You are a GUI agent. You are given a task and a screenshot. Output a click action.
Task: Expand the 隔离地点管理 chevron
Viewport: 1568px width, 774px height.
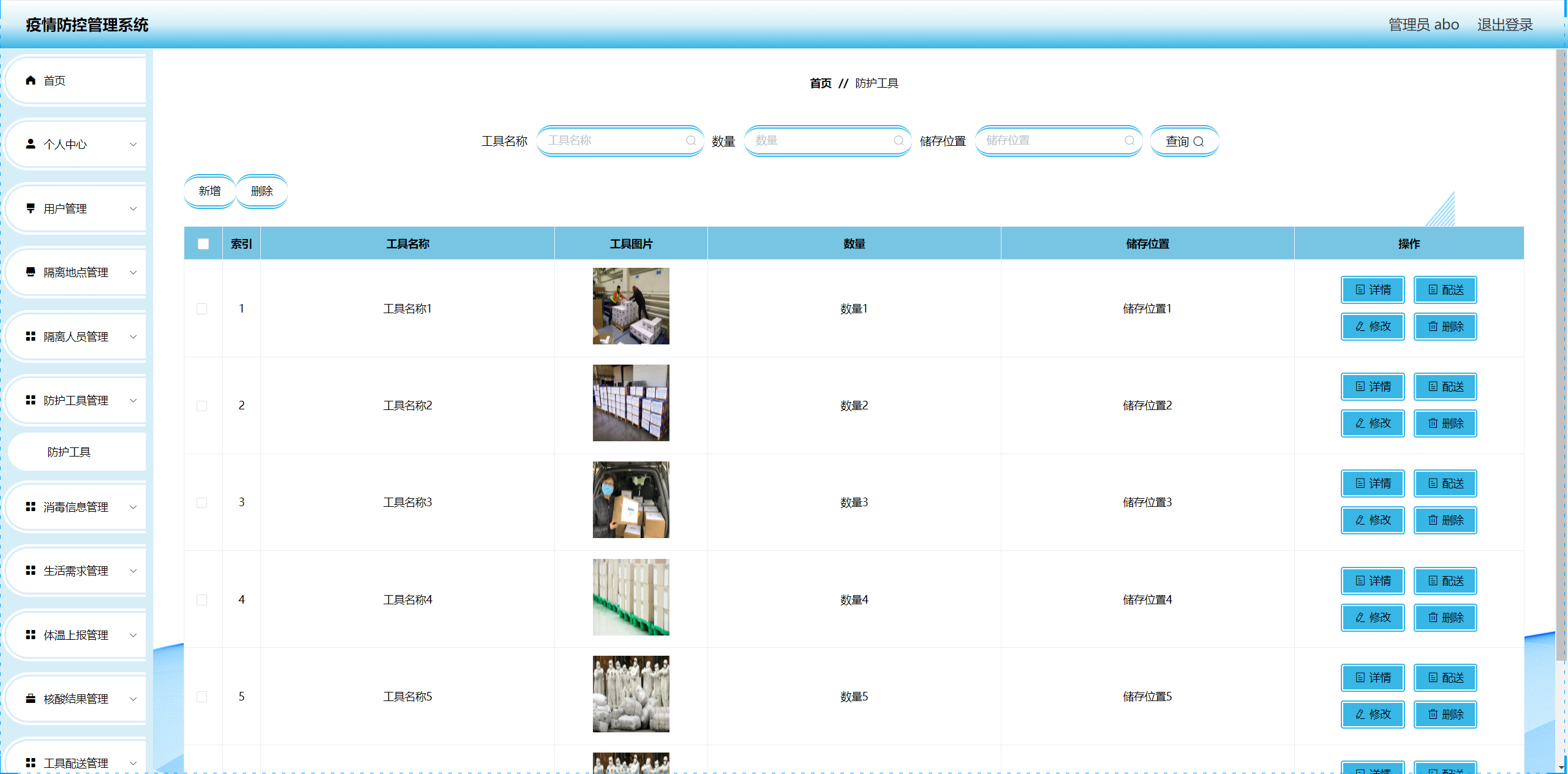(133, 273)
